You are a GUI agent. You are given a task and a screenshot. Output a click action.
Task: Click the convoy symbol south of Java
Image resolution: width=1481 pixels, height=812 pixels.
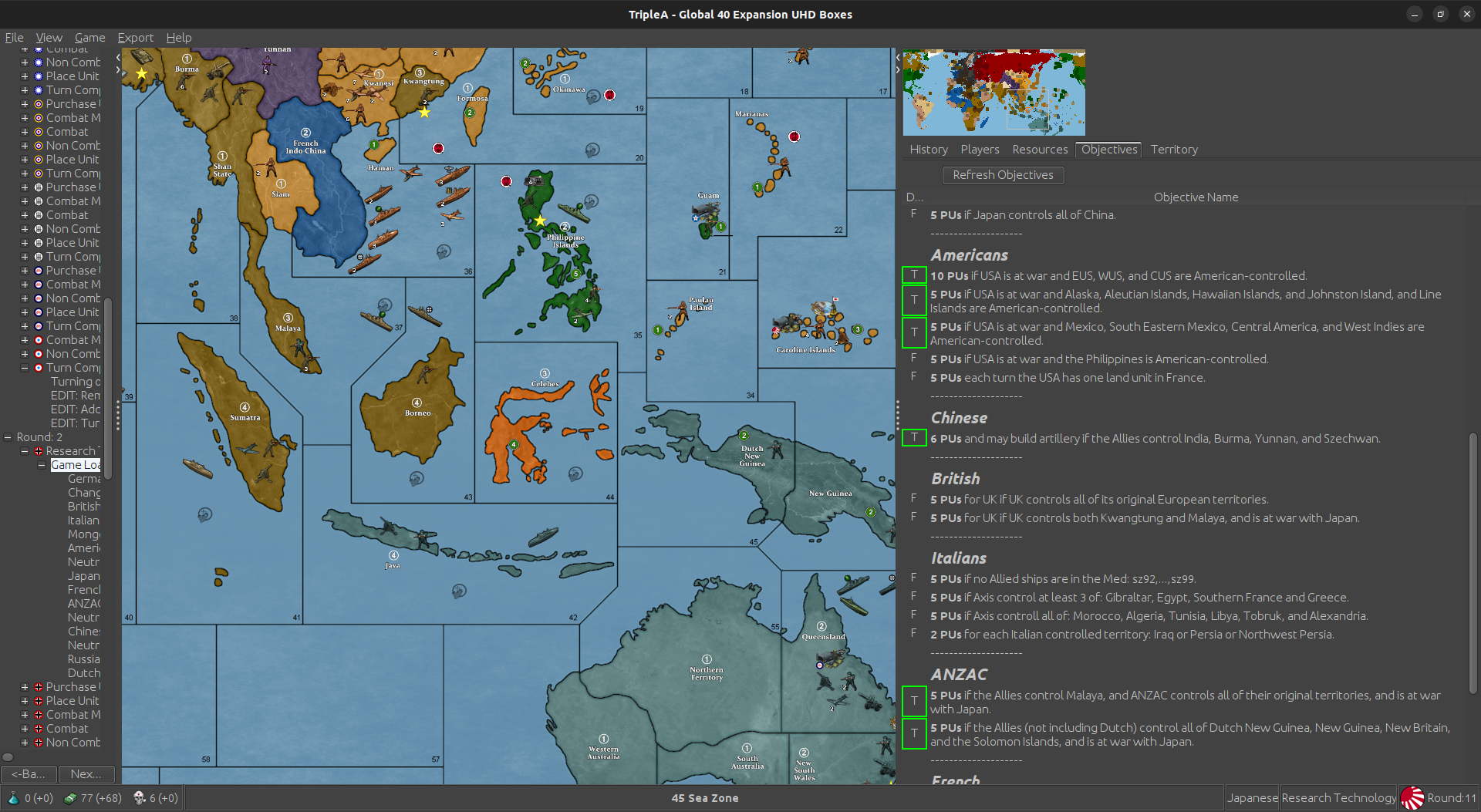point(459,591)
